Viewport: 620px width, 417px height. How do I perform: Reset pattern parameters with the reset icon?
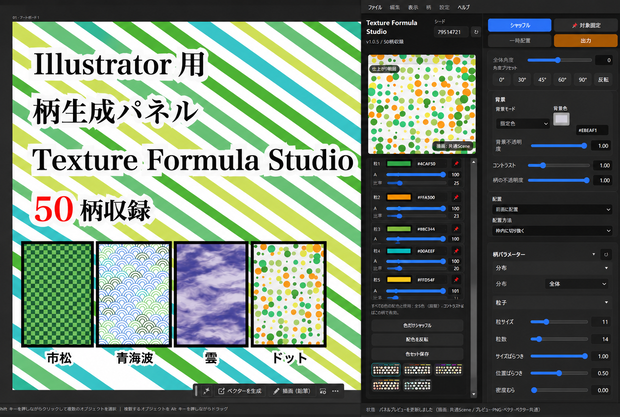point(606,255)
